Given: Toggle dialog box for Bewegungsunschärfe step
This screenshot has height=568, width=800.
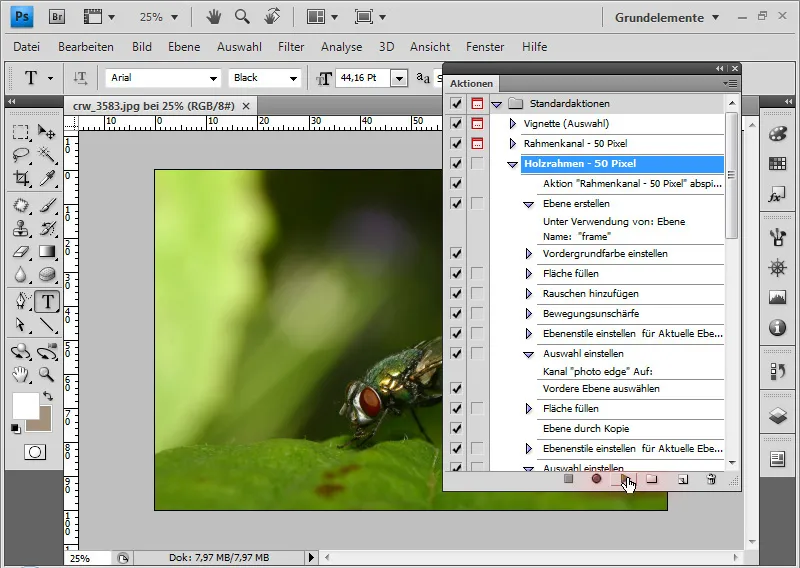Looking at the screenshot, I should 477,313.
